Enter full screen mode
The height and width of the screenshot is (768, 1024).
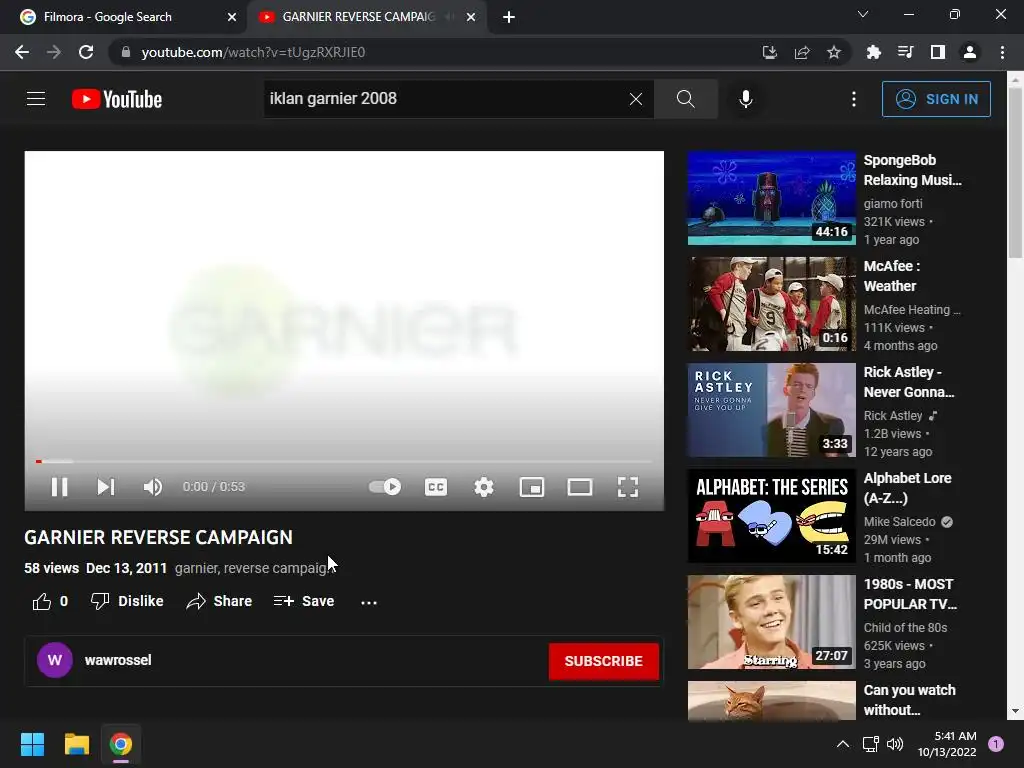coord(628,487)
